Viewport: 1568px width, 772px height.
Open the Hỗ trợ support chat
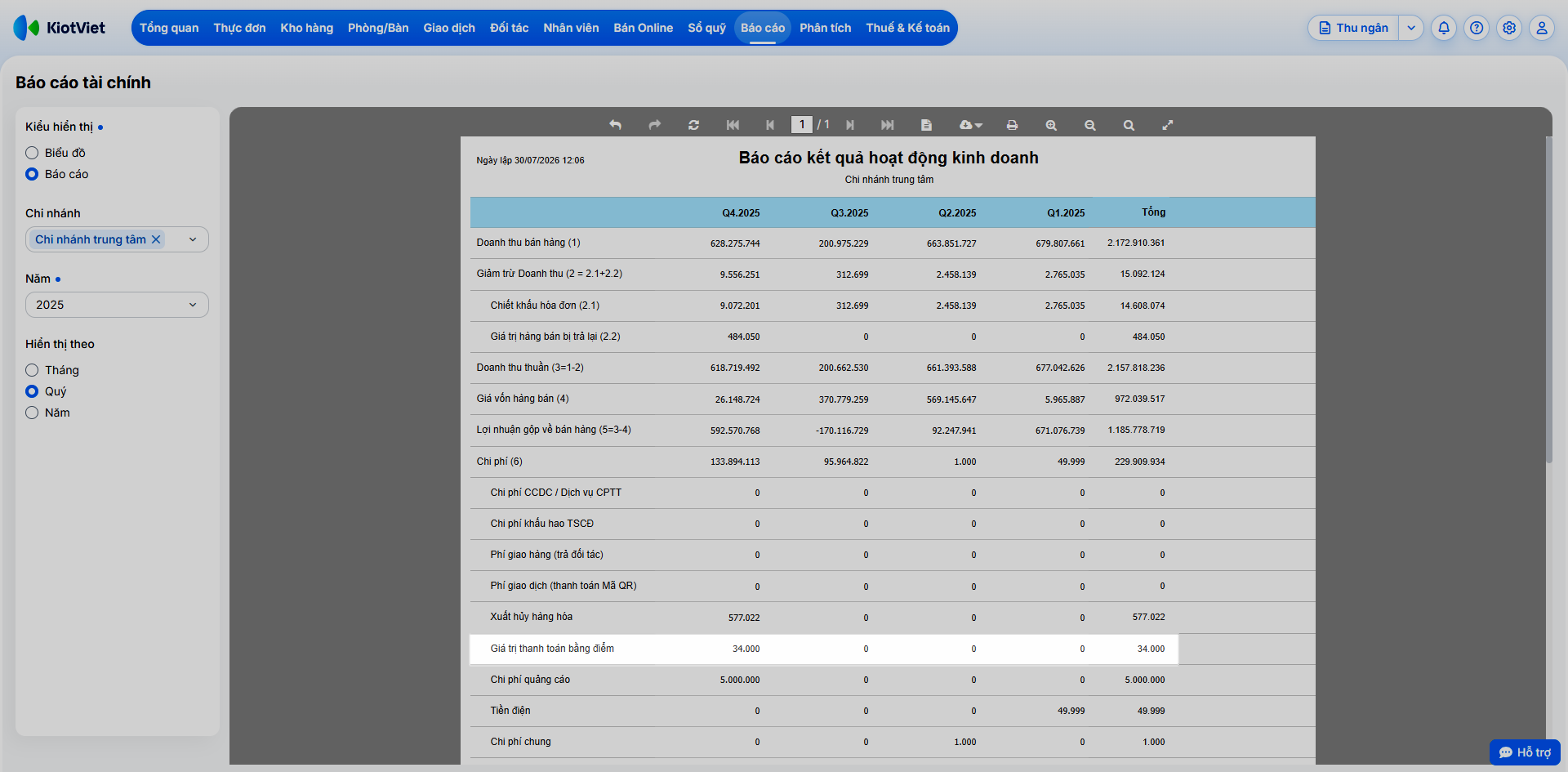(1525, 752)
